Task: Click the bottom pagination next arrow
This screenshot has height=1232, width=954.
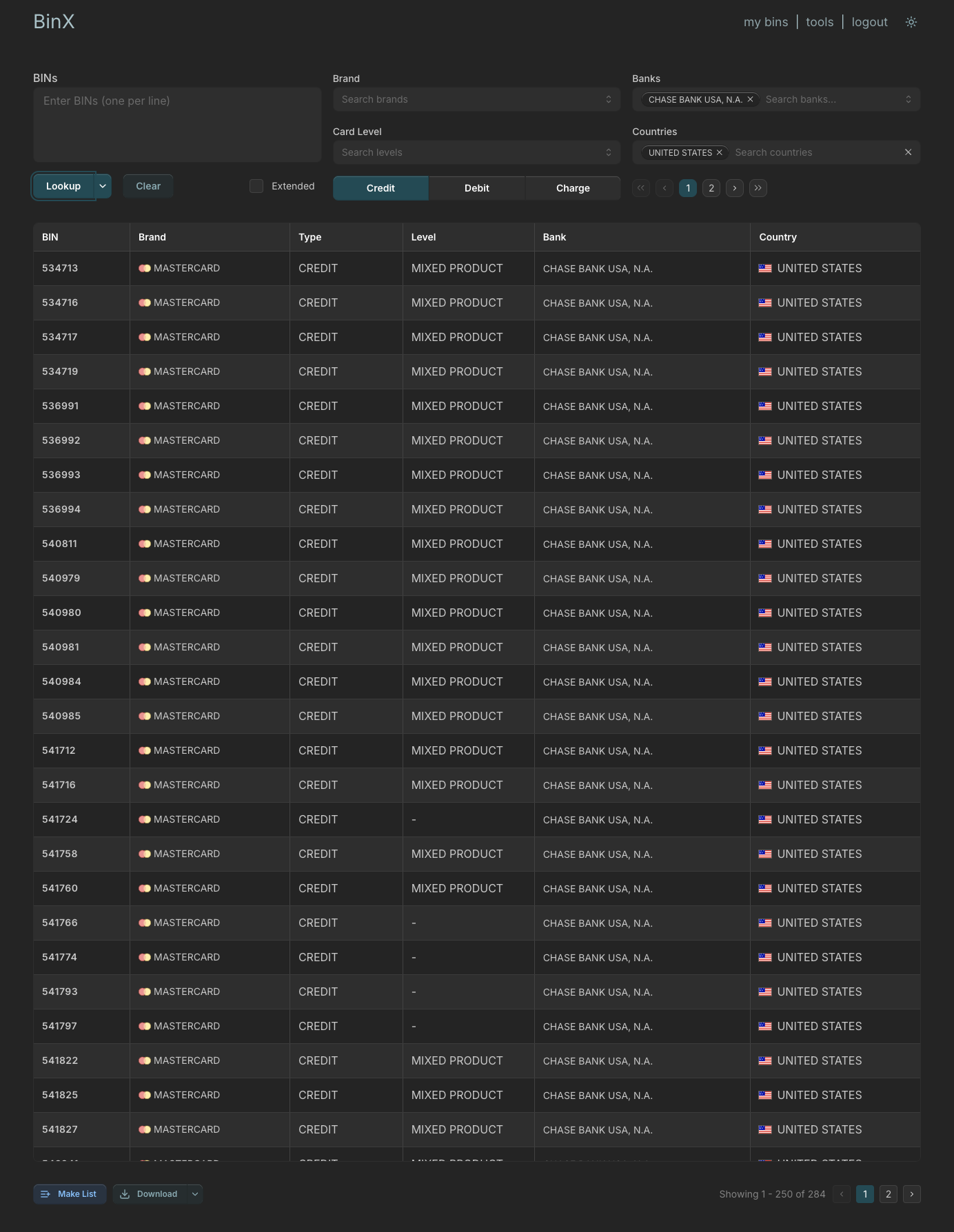Action: 911,1194
